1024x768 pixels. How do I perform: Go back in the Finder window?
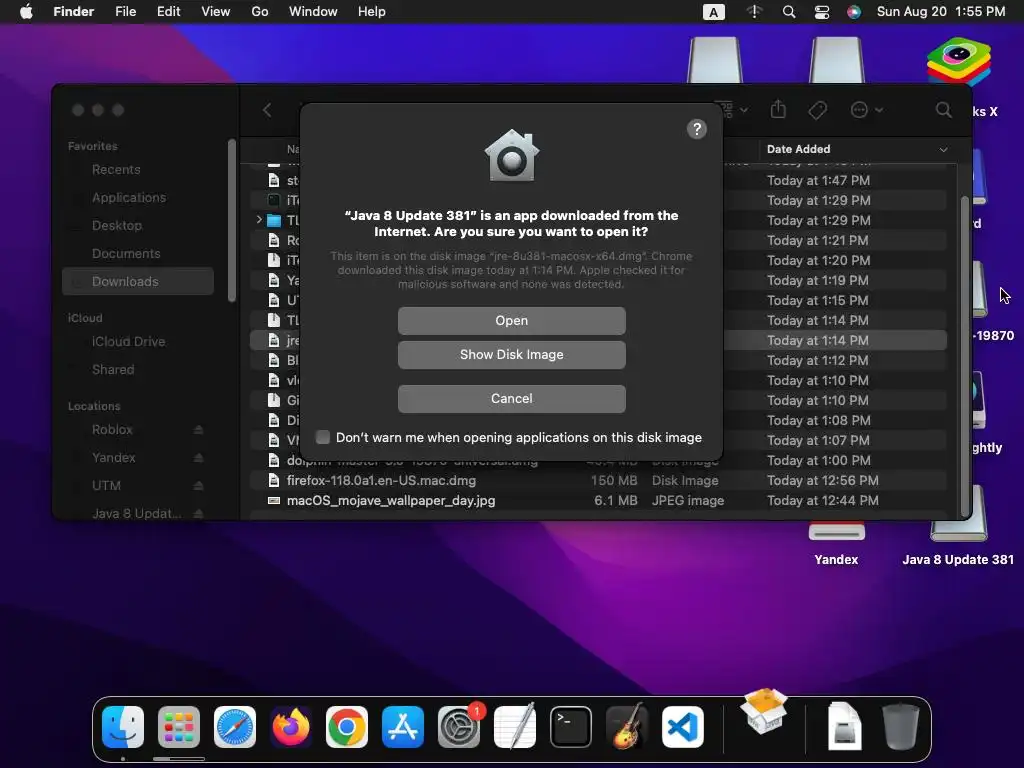pyautogui.click(x=267, y=110)
